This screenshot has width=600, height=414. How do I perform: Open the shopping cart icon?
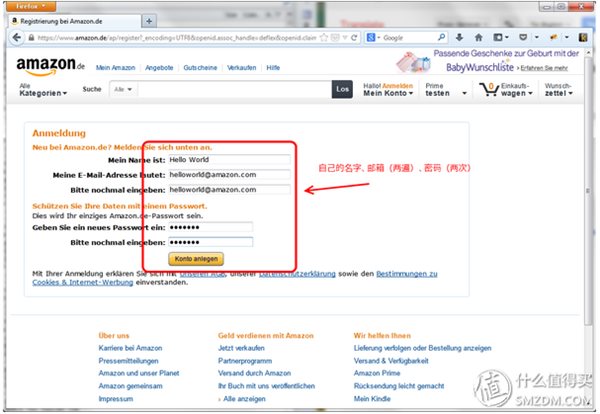[x=489, y=89]
